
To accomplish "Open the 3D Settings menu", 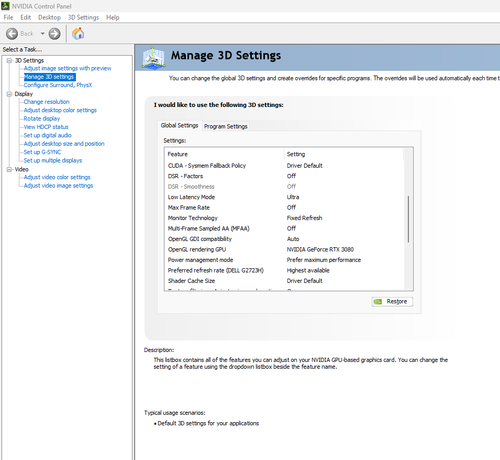I will [x=83, y=17].
